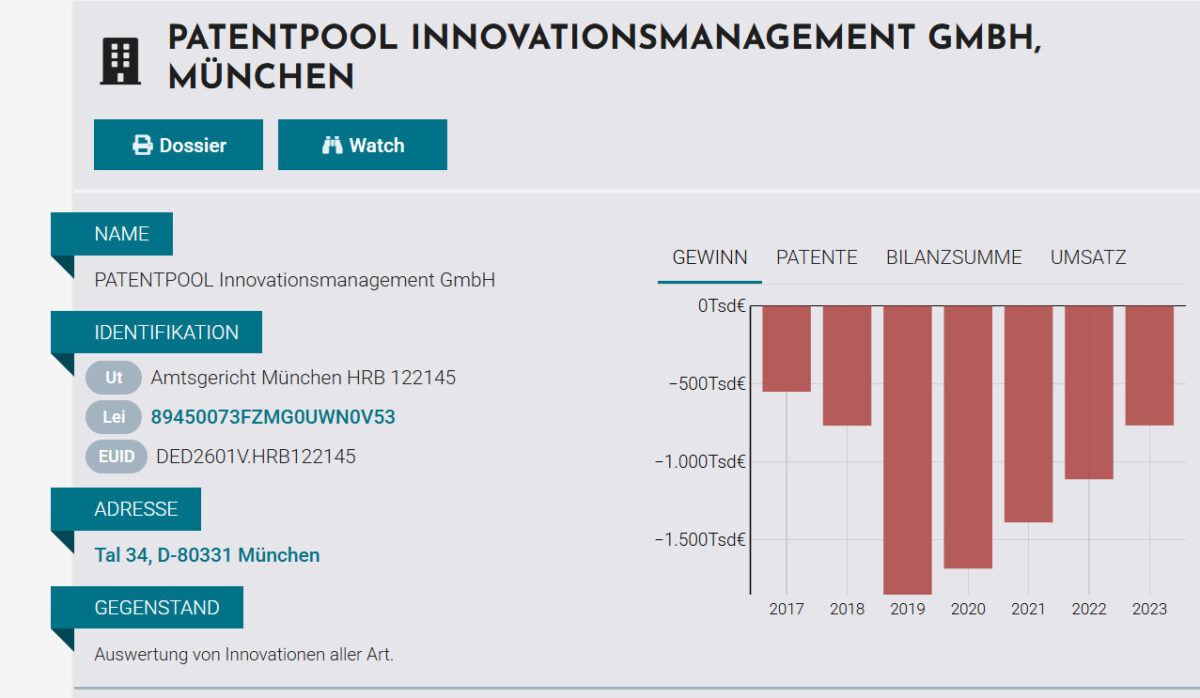Image resolution: width=1200 pixels, height=698 pixels.
Task: Select the 2023 profit bar in chart
Action: (1149, 365)
